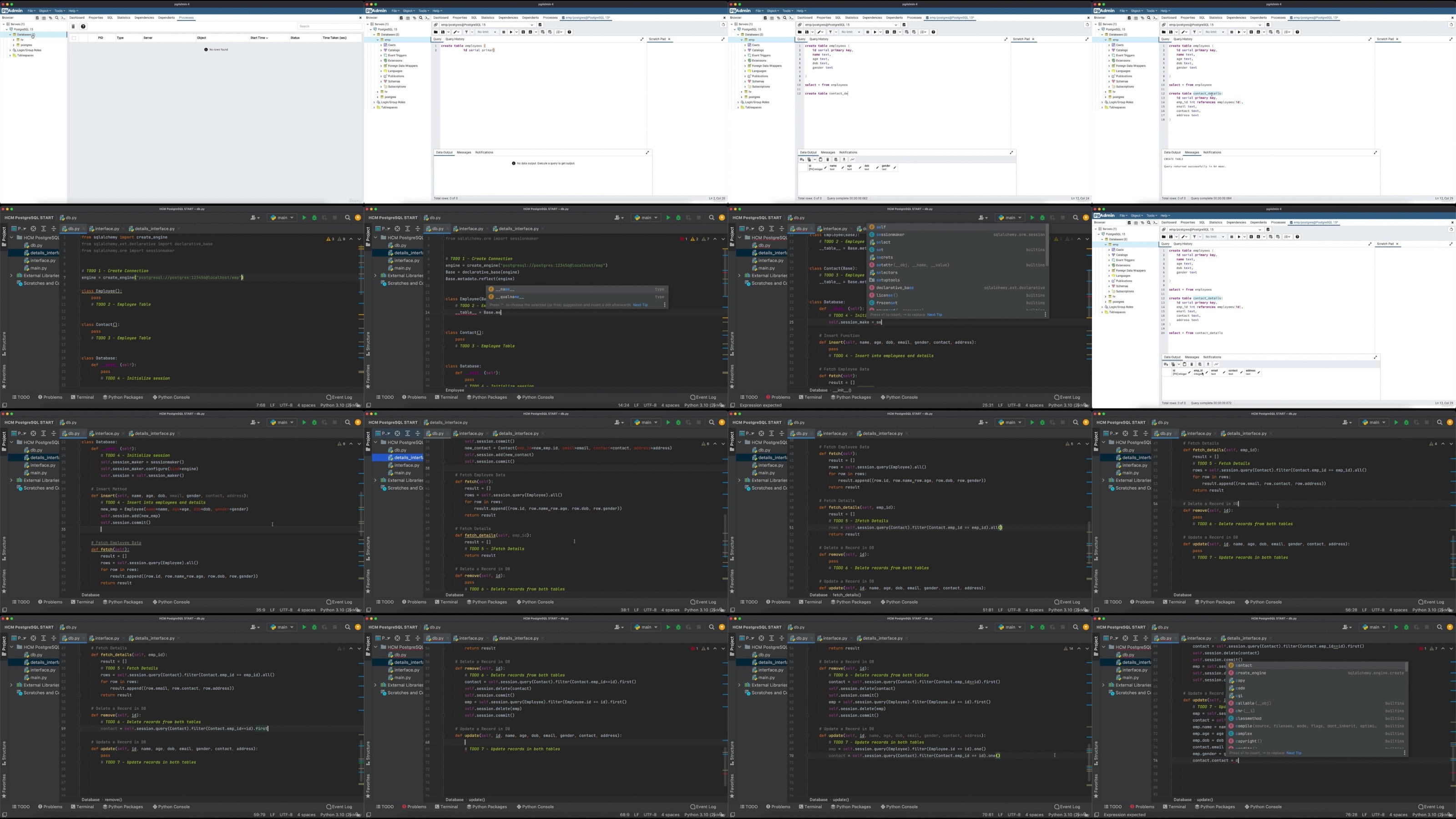Open Help menu in 'select * from contact_details' window

(1164, 215)
